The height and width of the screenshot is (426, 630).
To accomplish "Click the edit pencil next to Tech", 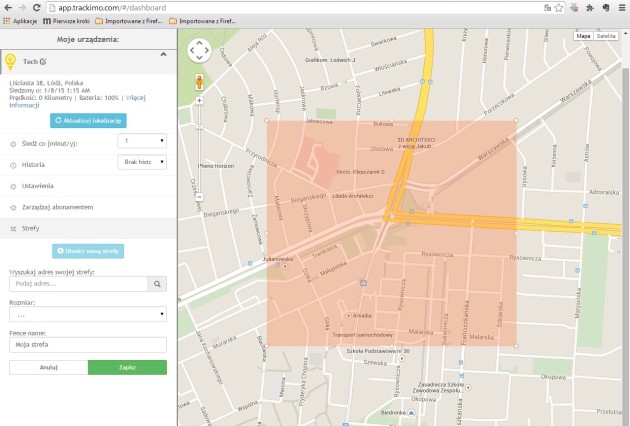I will pyautogui.click(x=43, y=62).
